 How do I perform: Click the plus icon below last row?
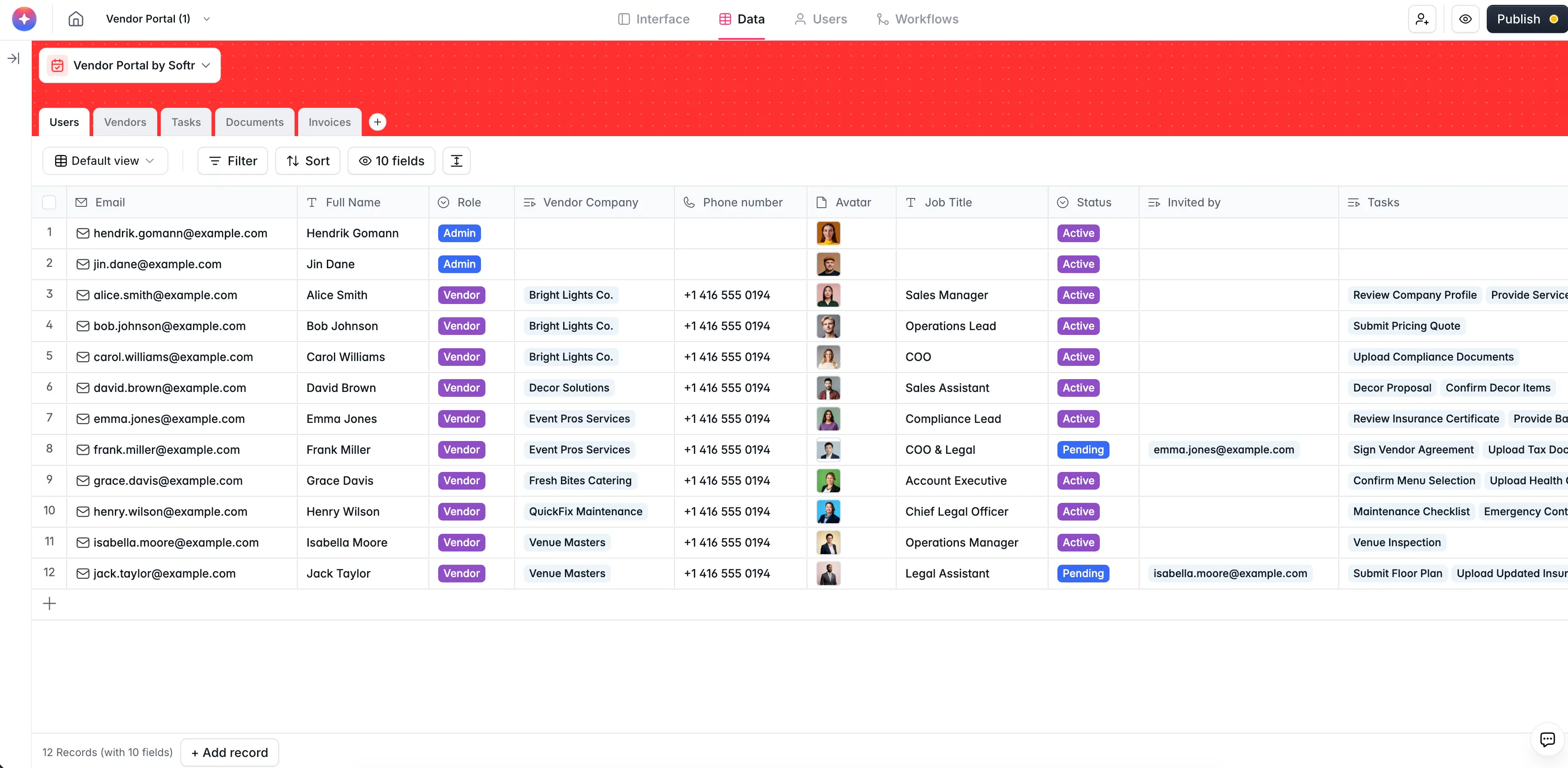point(49,604)
